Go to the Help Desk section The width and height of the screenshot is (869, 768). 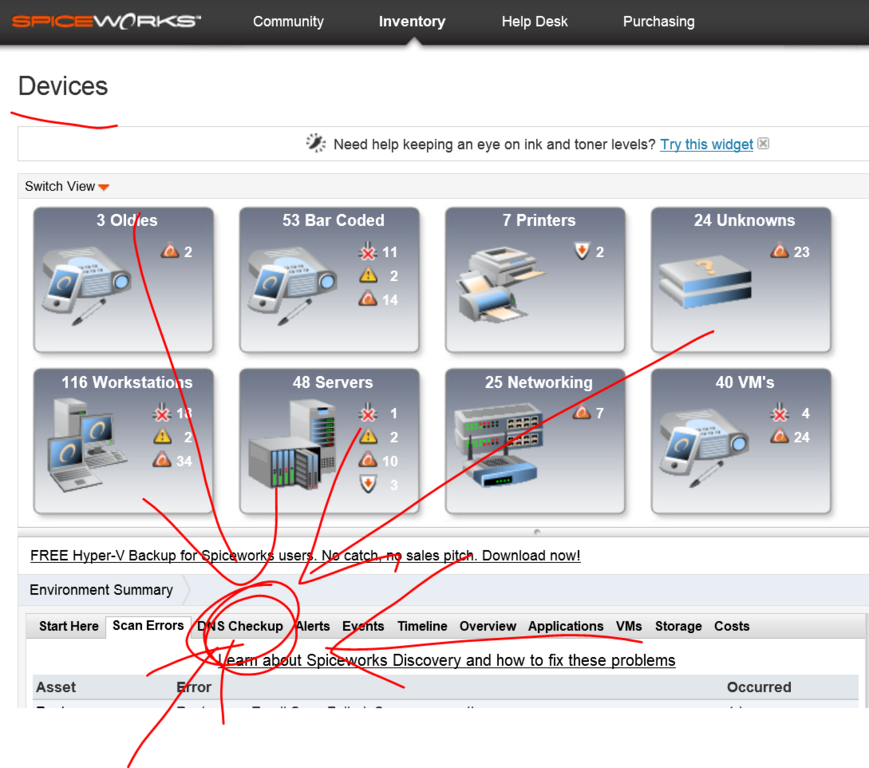pos(535,21)
